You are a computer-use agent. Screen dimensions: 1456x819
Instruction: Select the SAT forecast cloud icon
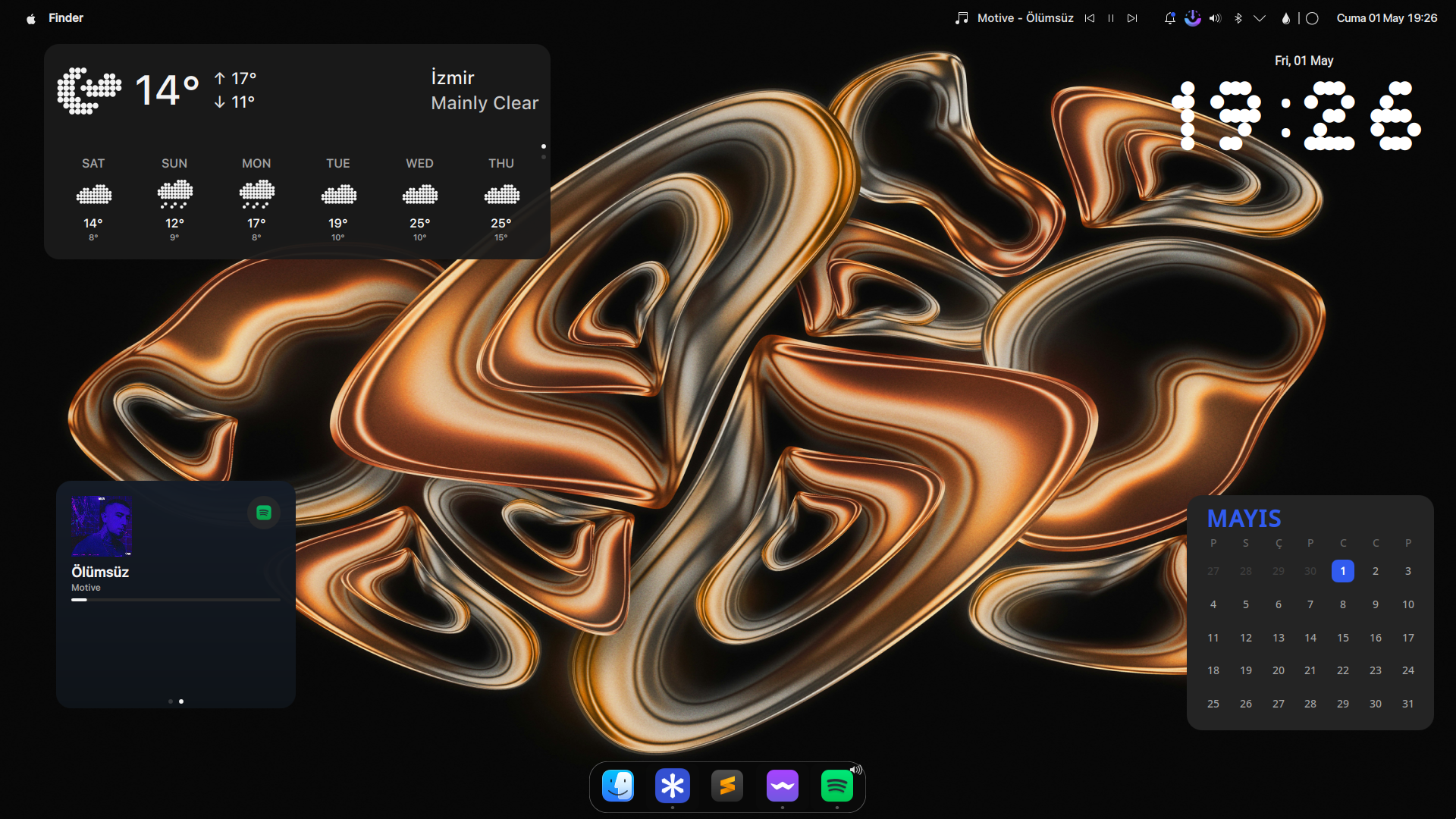click(94, 194)
